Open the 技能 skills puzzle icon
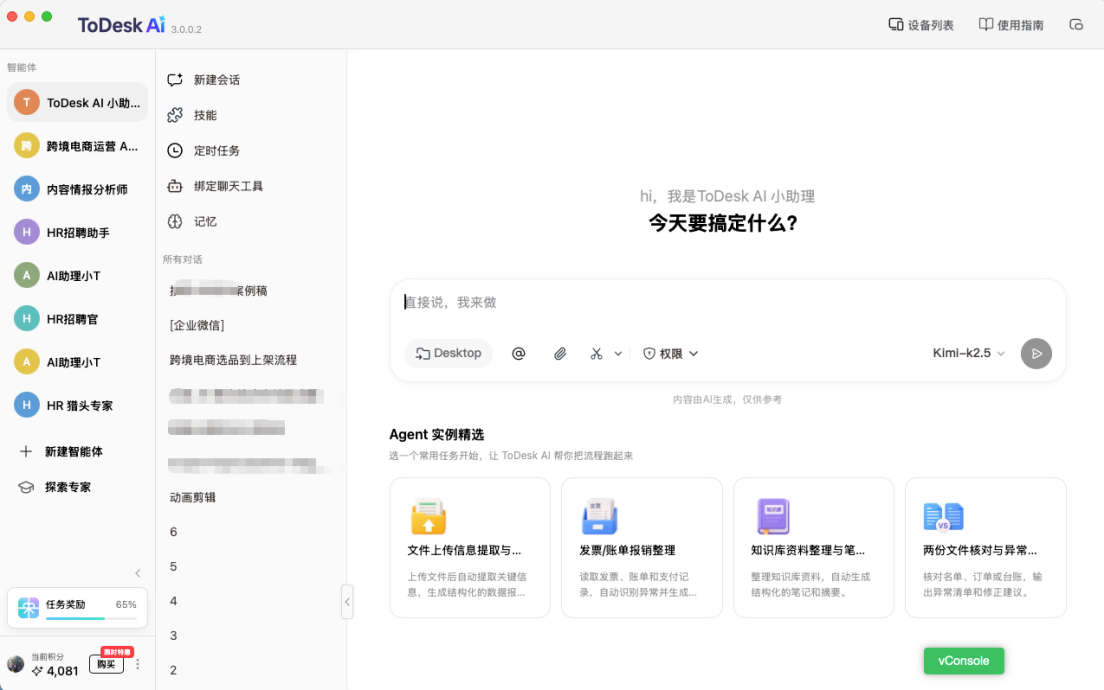1104x690 pixels. [x=175, y=115]
